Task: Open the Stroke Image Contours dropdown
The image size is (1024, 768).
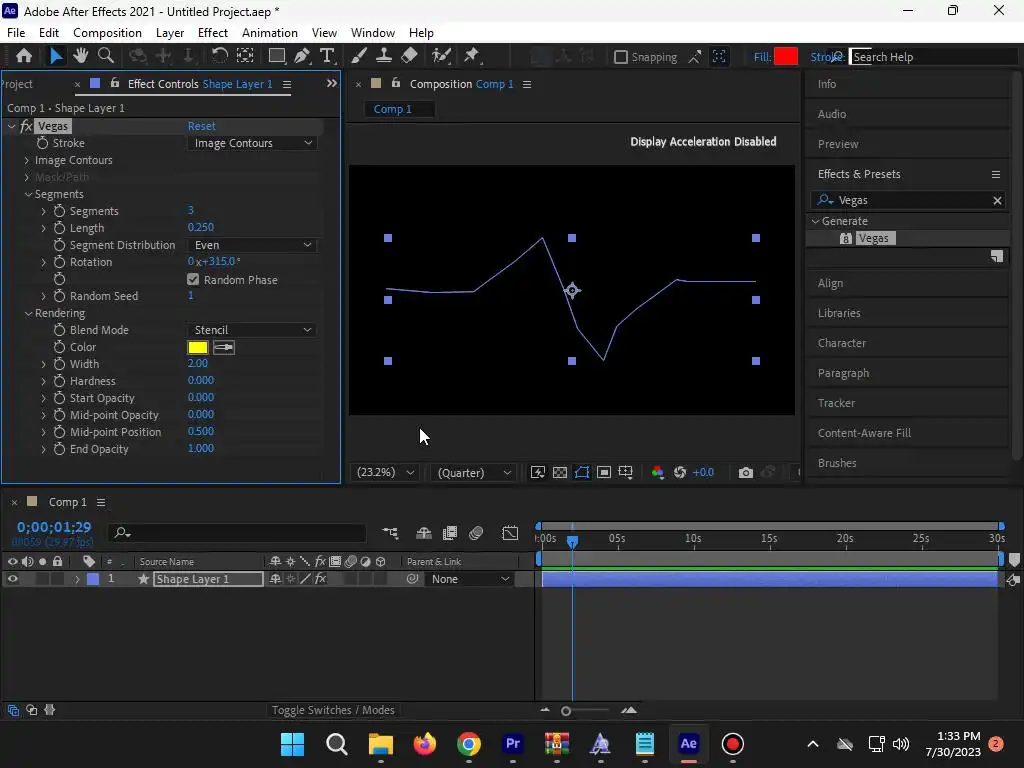Action: (252, 143)
